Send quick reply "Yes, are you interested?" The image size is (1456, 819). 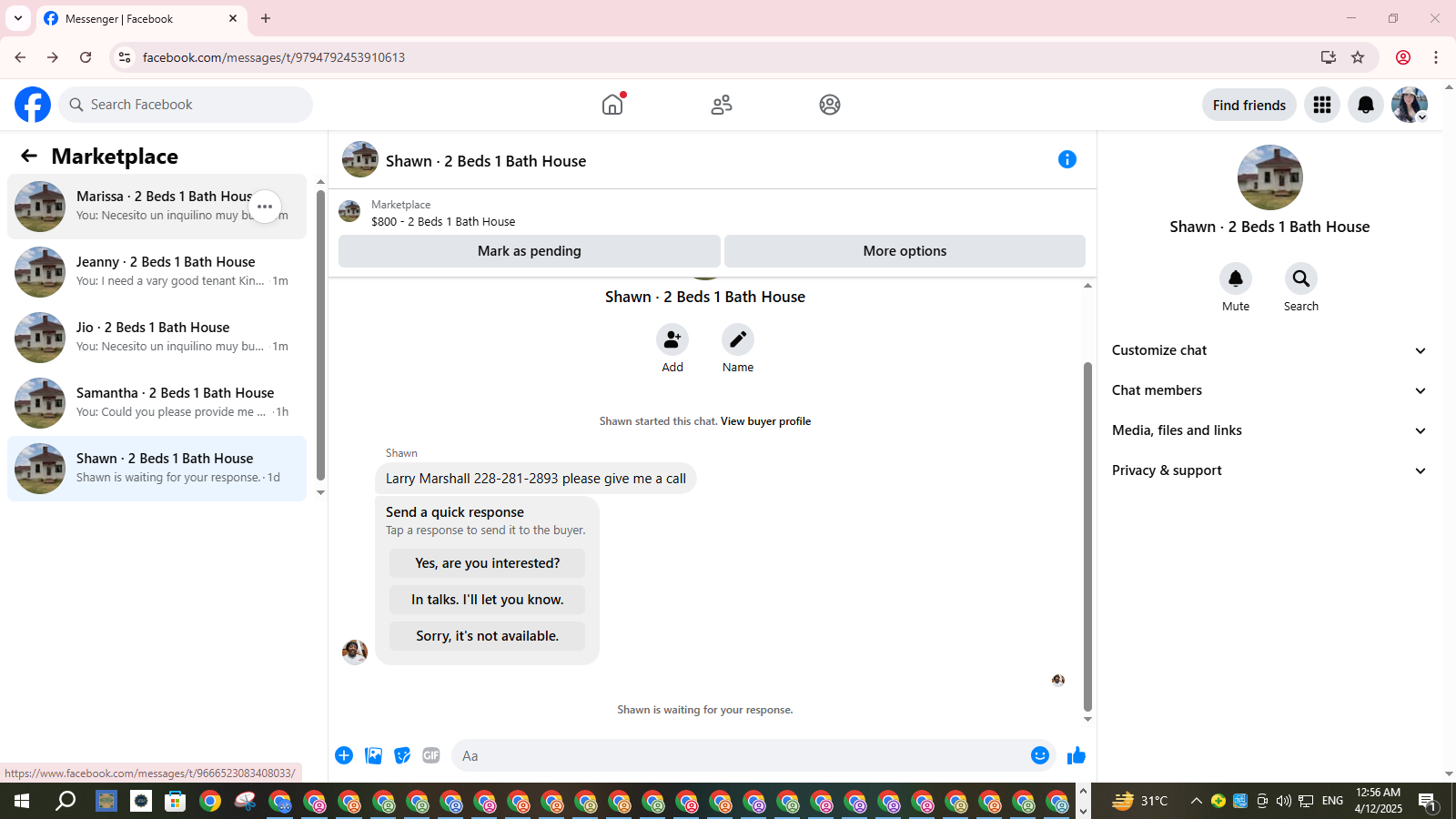tap(488, 563)
